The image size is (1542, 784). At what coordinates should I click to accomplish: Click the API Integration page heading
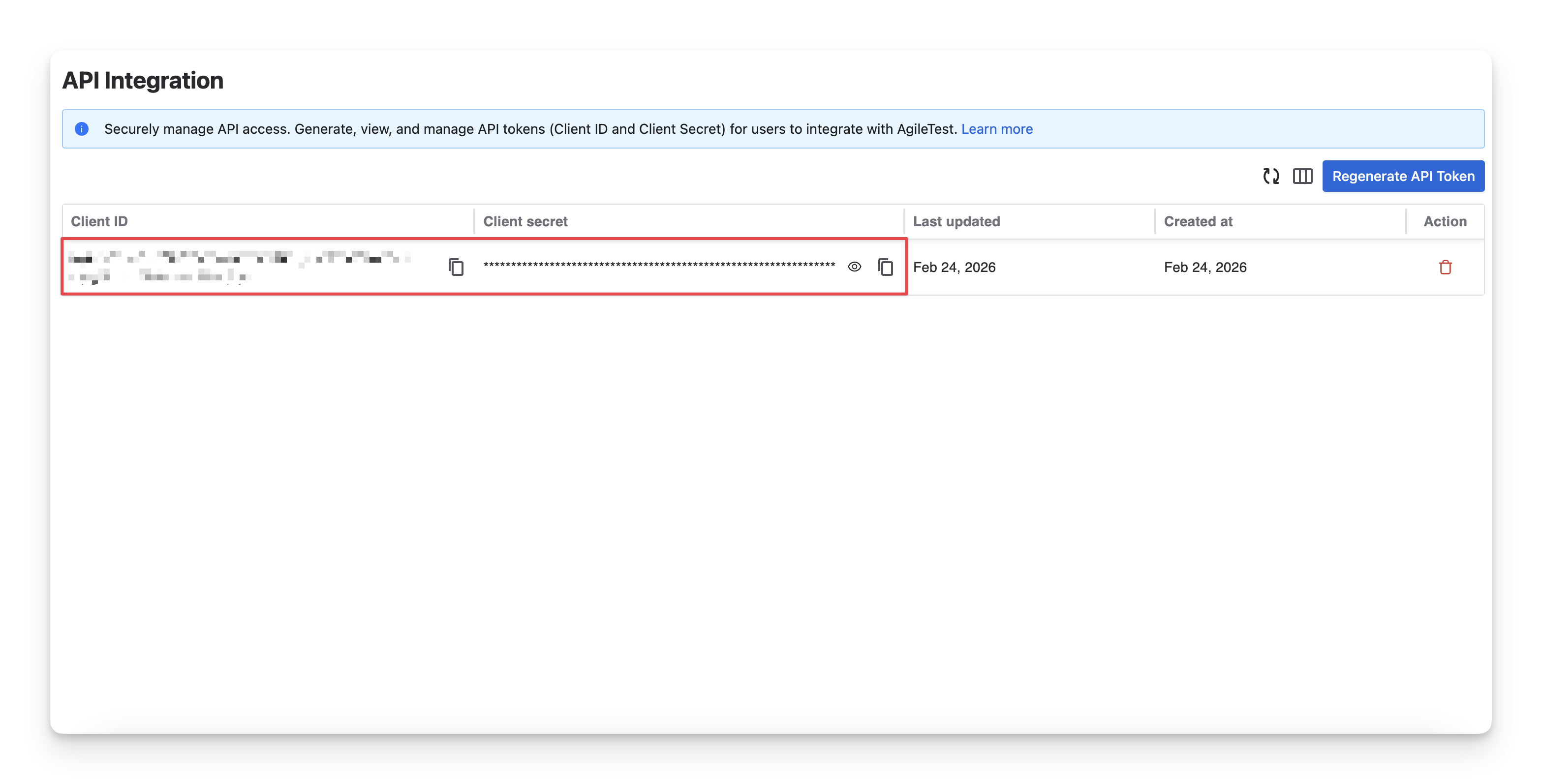pos(143,80)
